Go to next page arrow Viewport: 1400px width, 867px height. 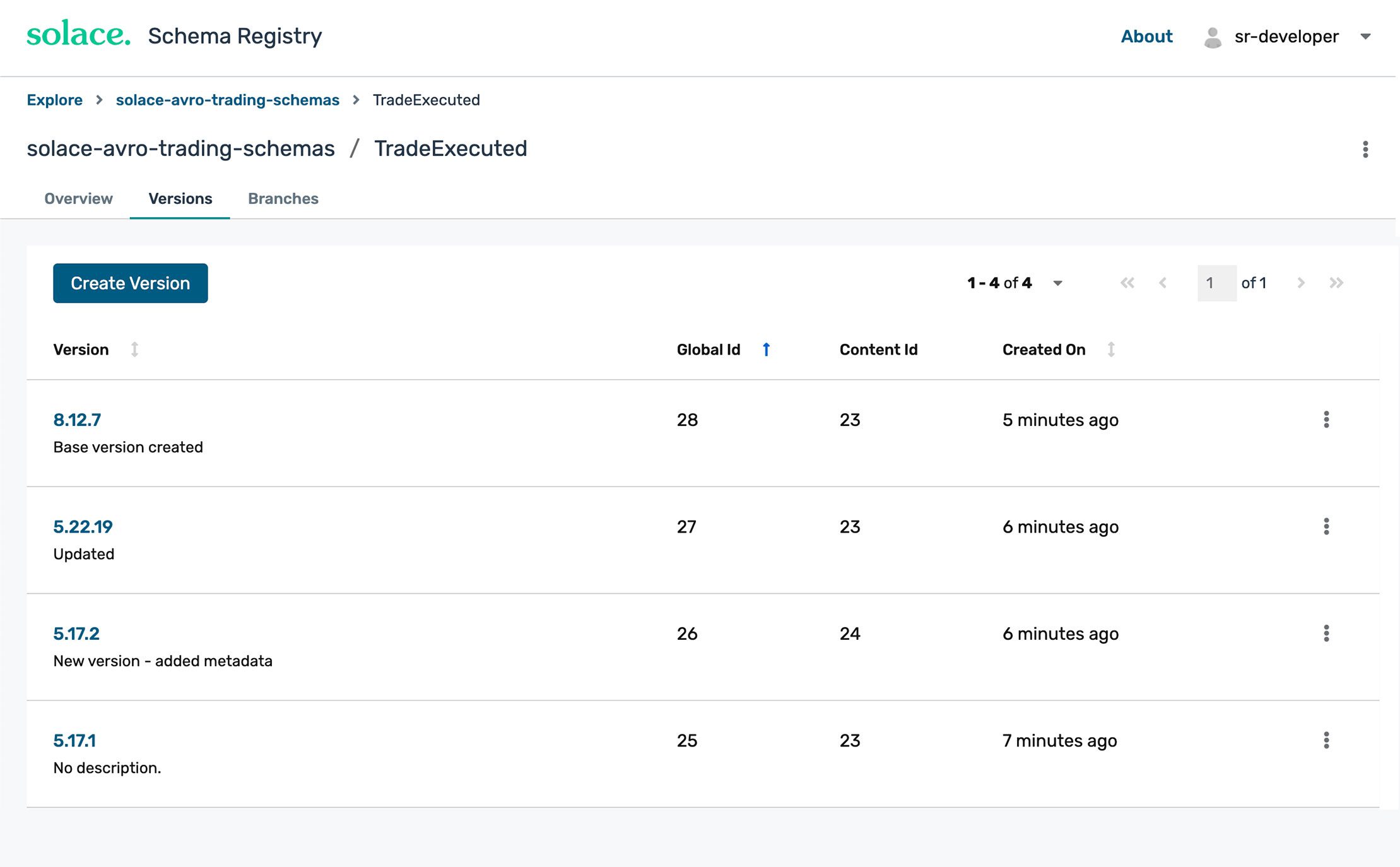pos(1301,283)
